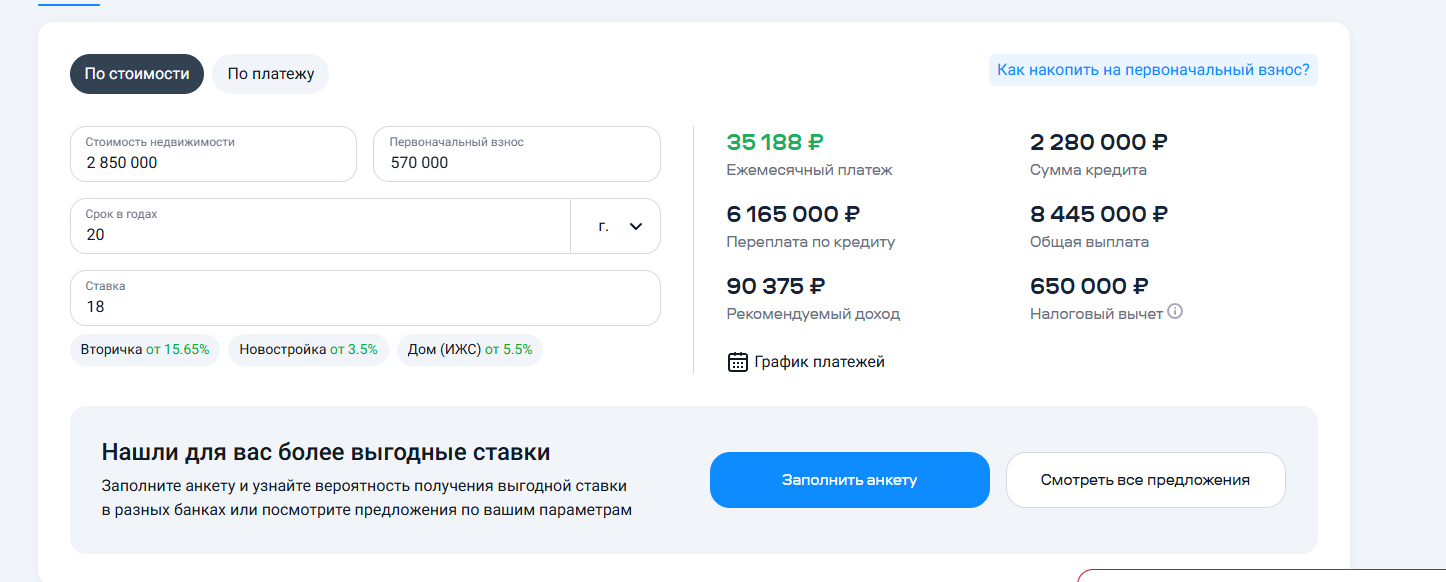The image size is (1446, 582).
Task: Click the calendar icon for payment schedule
Action: point(737,362)
